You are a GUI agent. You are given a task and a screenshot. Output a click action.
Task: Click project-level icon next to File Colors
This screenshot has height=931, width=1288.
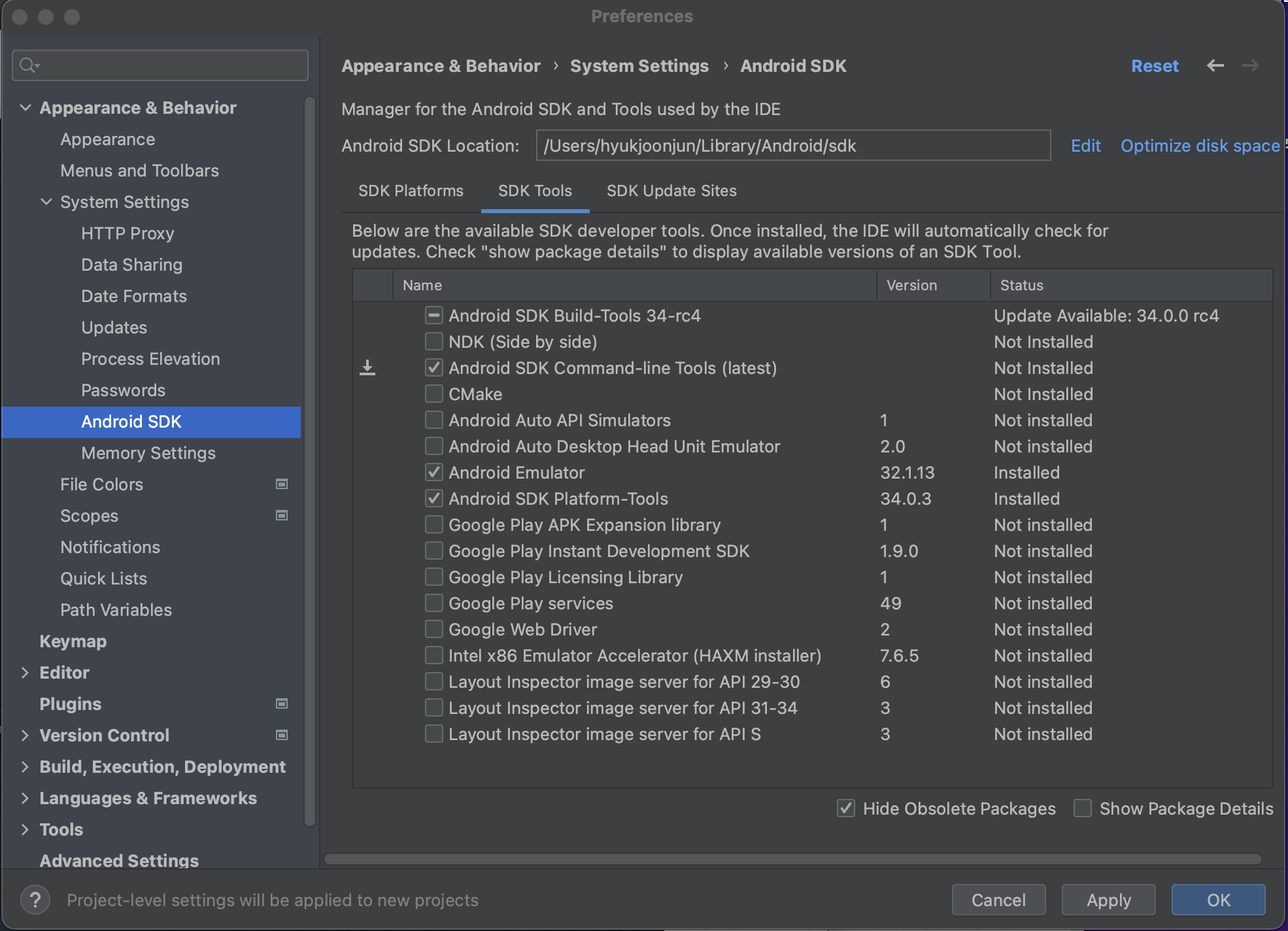click(x=282, y=484)
